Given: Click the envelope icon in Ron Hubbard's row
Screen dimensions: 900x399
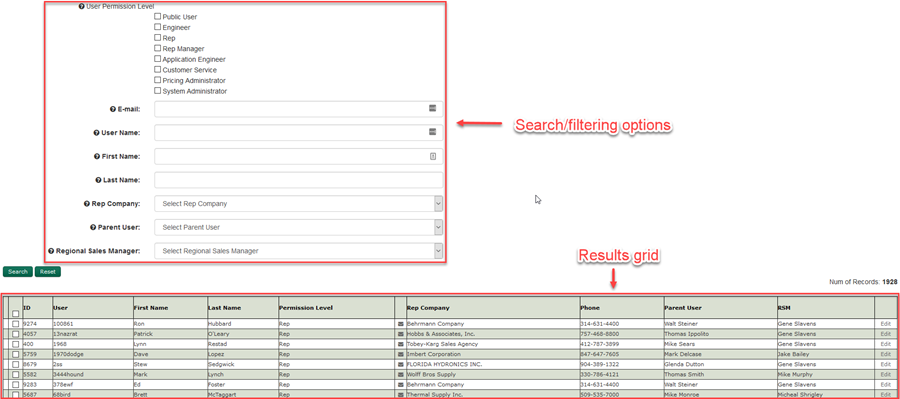Looking at the screenshot, I should point(401,324).
